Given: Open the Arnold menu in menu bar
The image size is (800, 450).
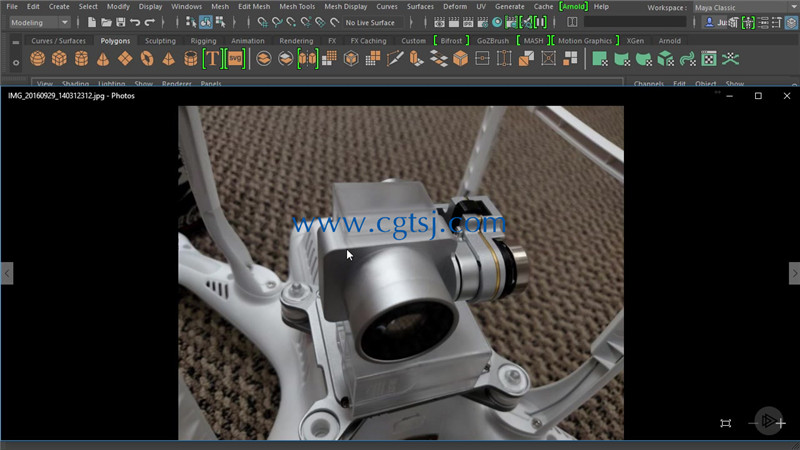Looking at the screenshot, I should click(573, 7).
